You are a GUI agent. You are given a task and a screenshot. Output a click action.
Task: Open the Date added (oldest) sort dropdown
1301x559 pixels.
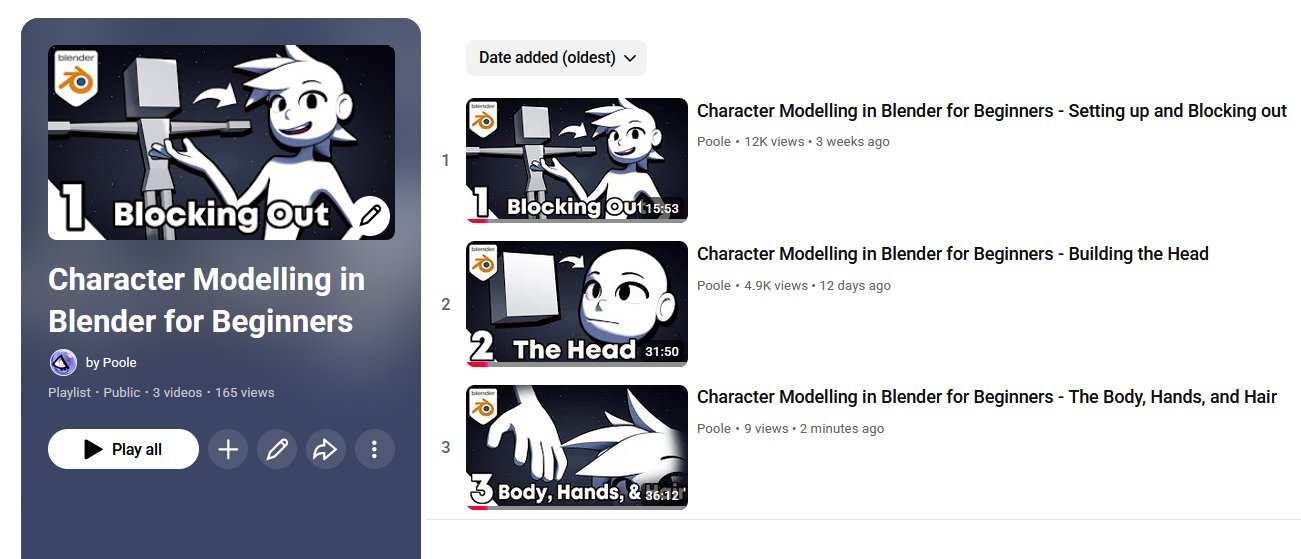tap(556, 58)
